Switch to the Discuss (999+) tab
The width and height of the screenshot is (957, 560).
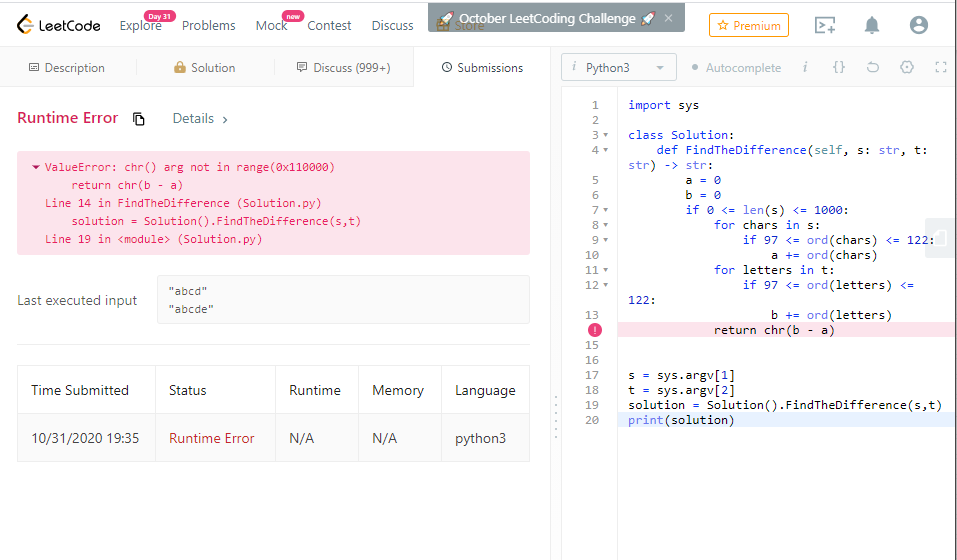point(344,68)
